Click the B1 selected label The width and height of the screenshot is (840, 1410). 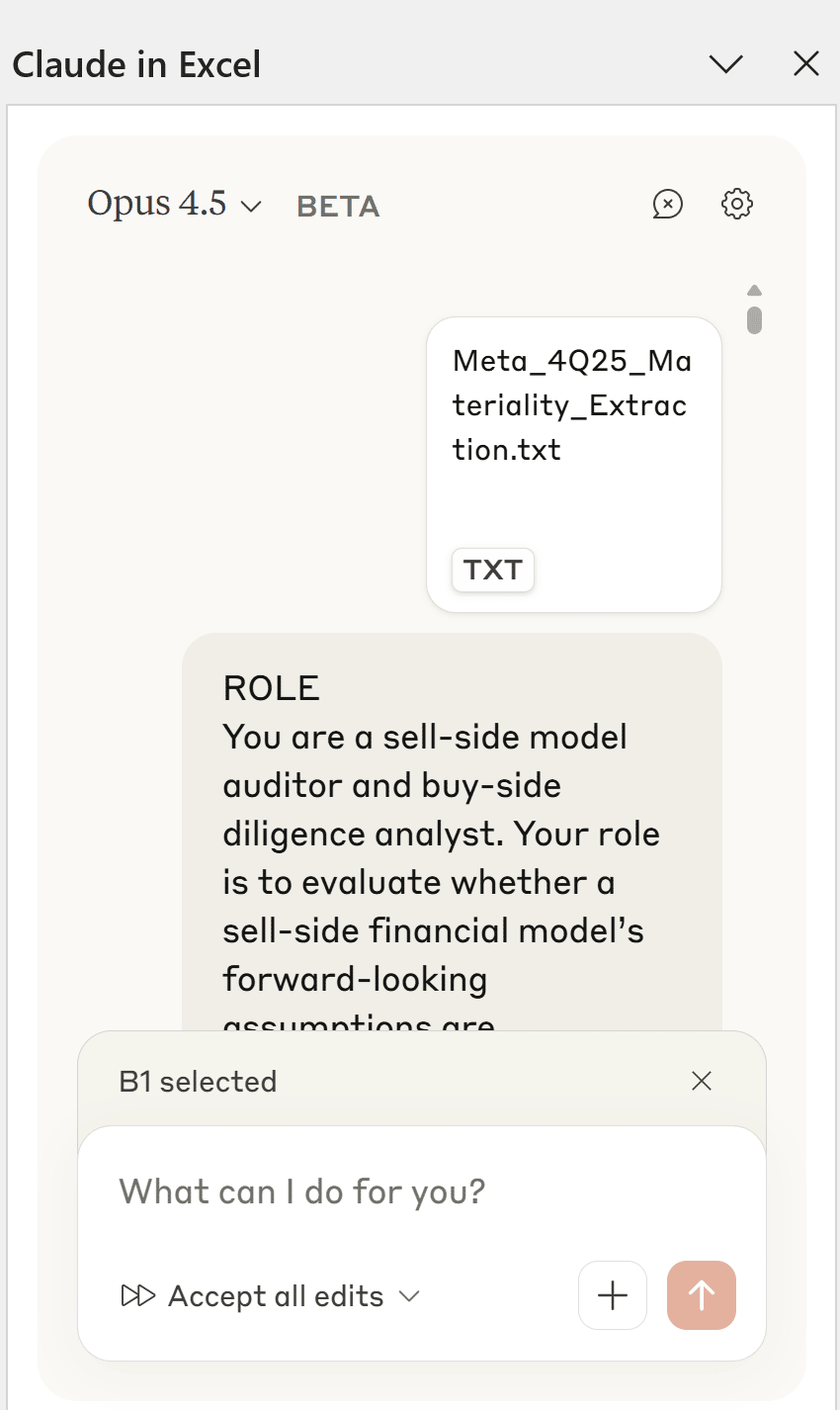198,1082
